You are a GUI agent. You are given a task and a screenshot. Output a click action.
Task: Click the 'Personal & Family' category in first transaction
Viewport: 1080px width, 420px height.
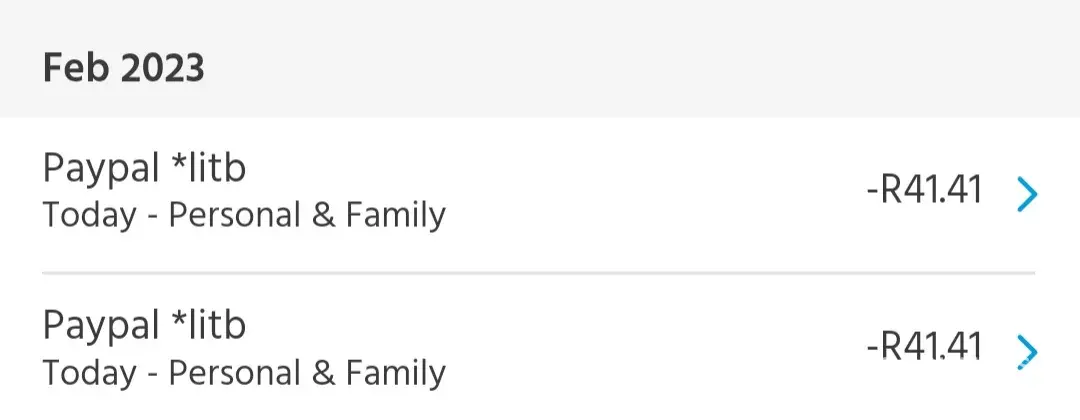[x=307, y=215]
